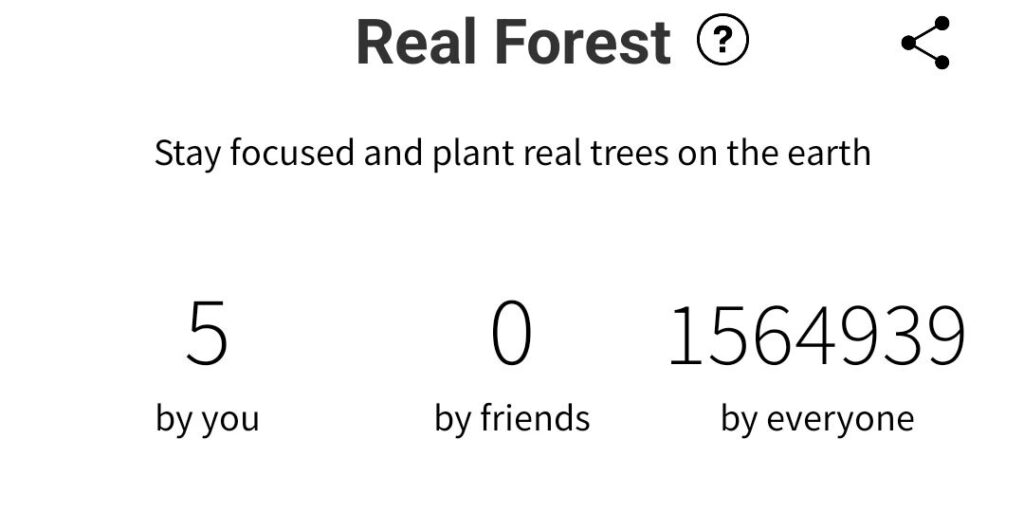Screen dimensions: 1024x512
Task: Select the 'Stay focused and plant real trees' subtitle
Action: 513,154
